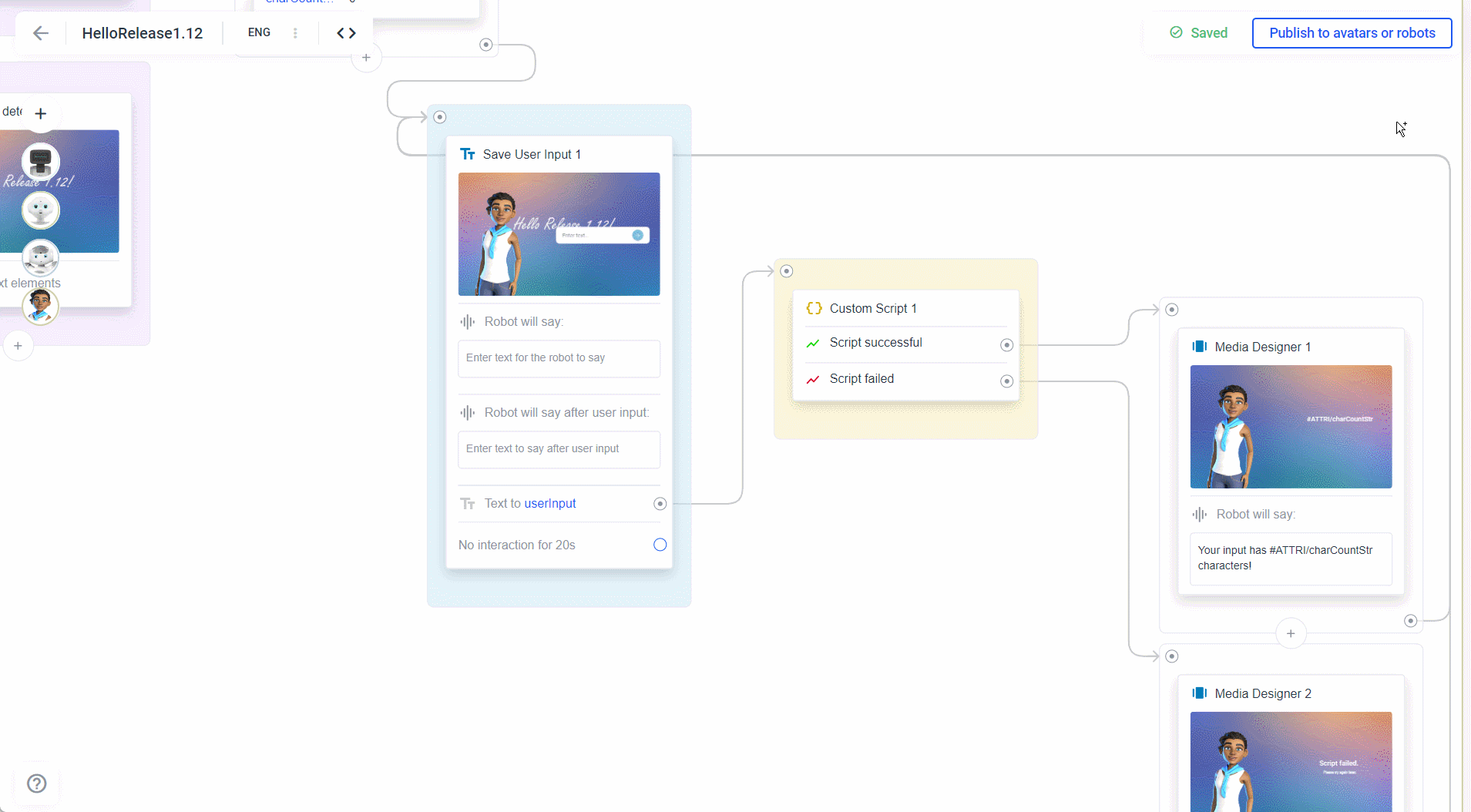Click the Script successful green trend icon

coord(813,343)
